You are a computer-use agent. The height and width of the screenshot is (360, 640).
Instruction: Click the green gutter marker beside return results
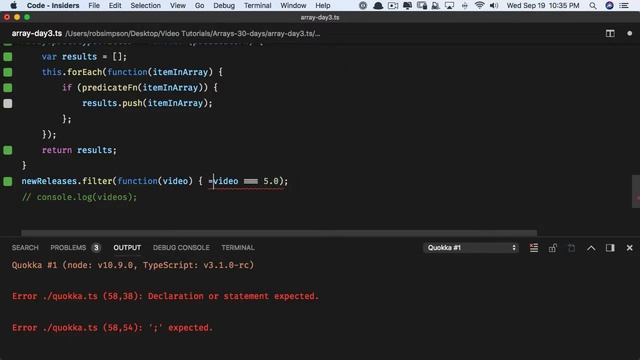[8, 150]
